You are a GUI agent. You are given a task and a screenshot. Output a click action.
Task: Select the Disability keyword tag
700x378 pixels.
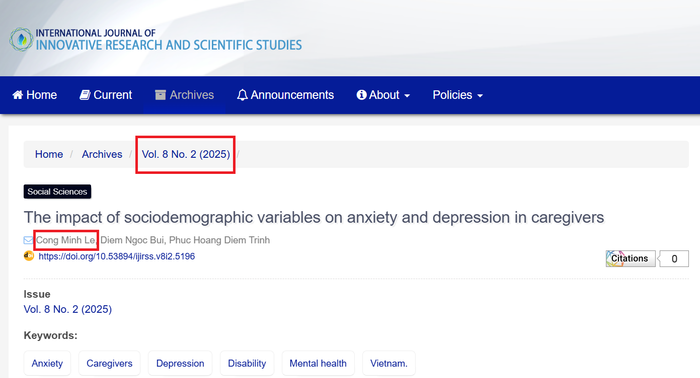tap(247, 363)
